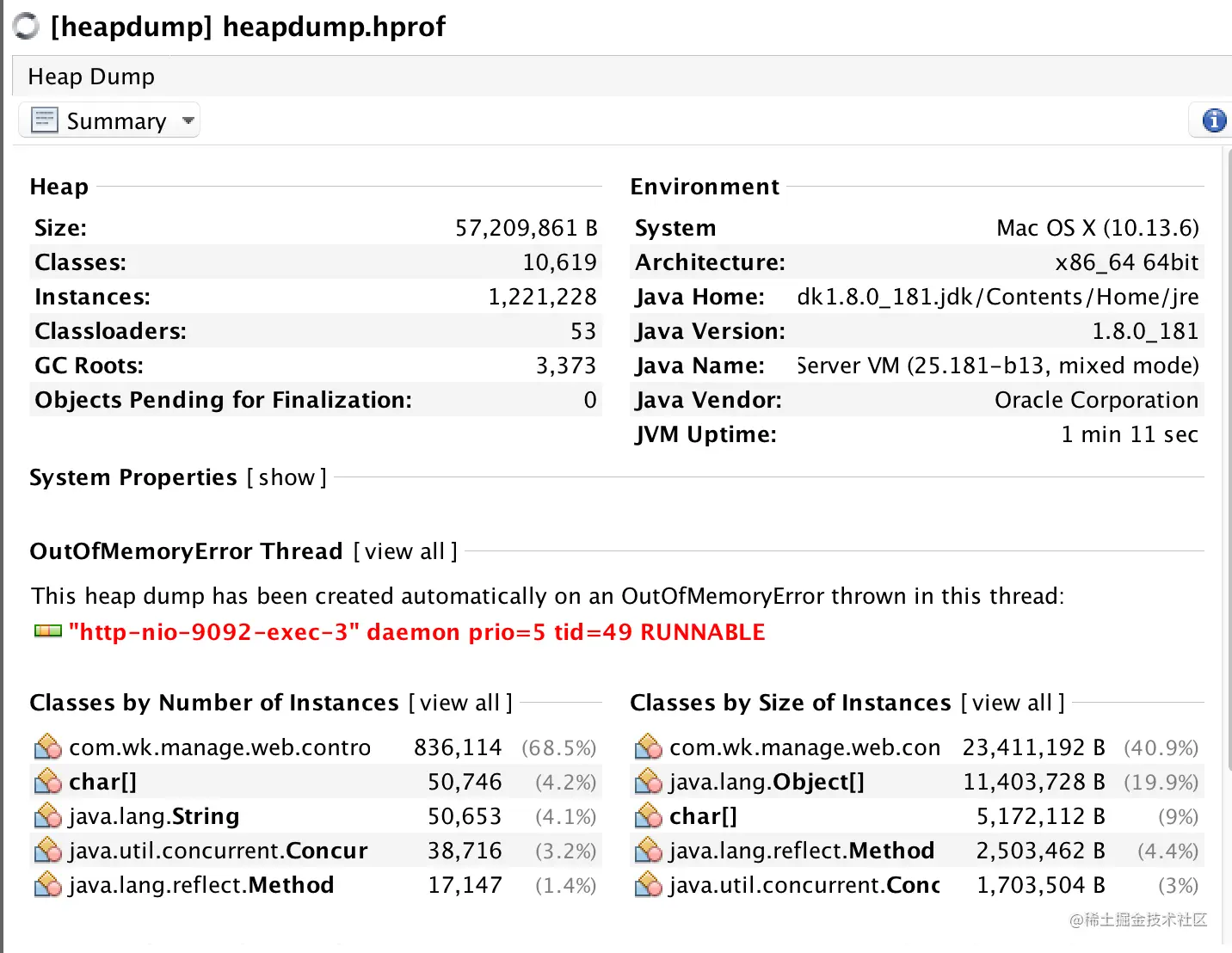Click the Summary view icon
Viewport: 1232px width, 953px height.
click(45, 120)
